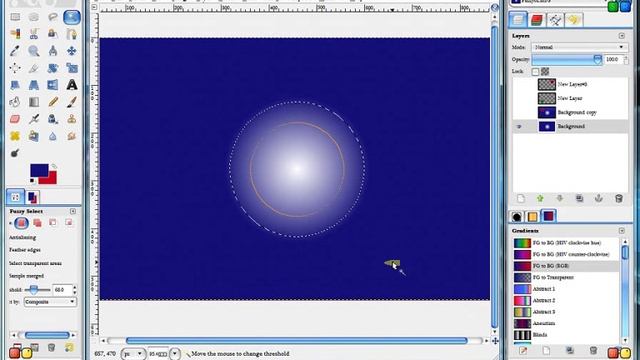Select the Zoom magnifier tool
640x360 pixels.
(x=34, y=51)
